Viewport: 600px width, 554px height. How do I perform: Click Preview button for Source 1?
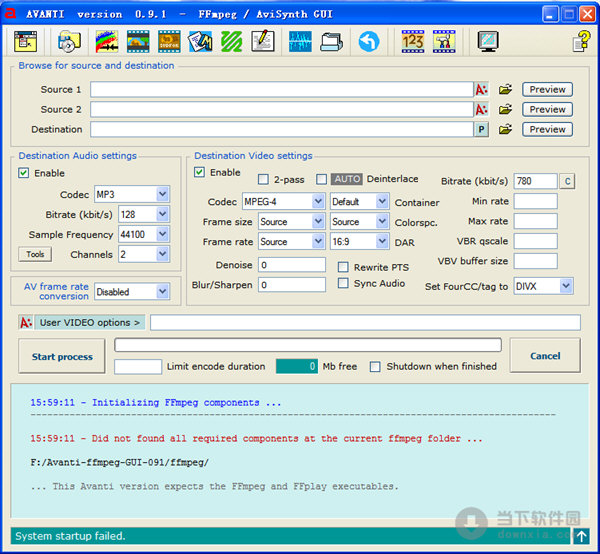[x=547, y=90]
